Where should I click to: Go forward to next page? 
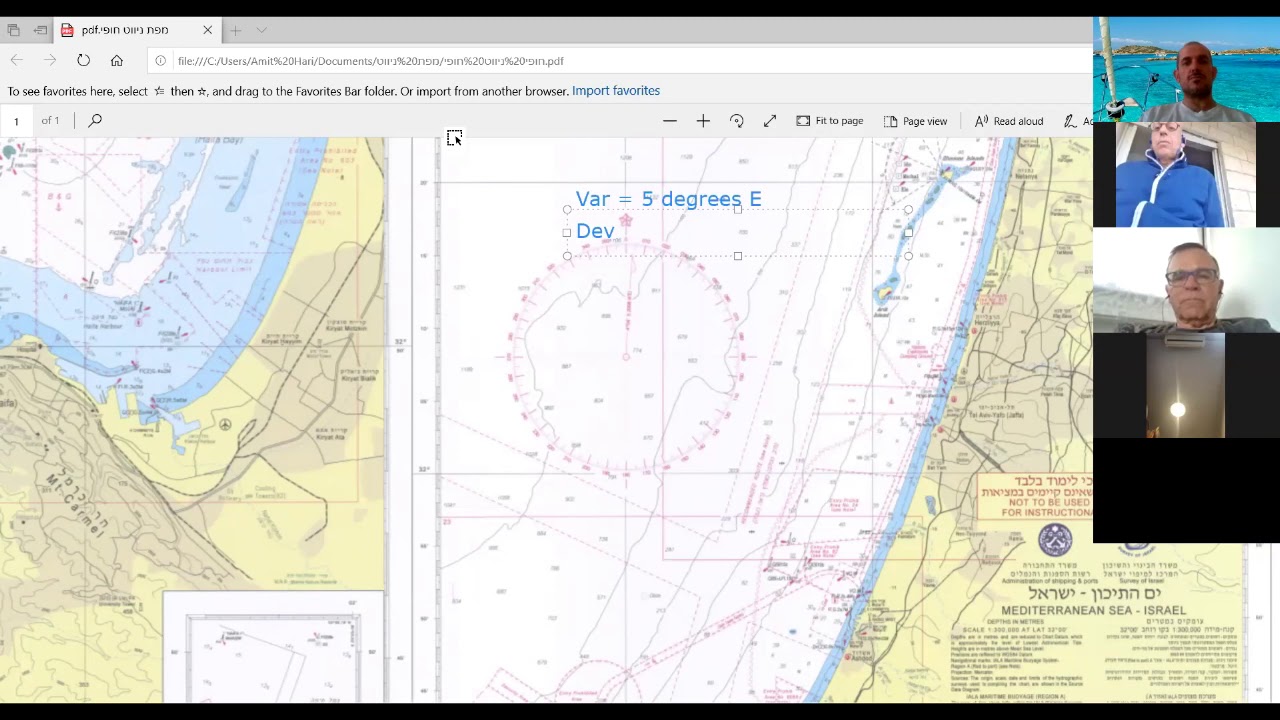point(50,61)
